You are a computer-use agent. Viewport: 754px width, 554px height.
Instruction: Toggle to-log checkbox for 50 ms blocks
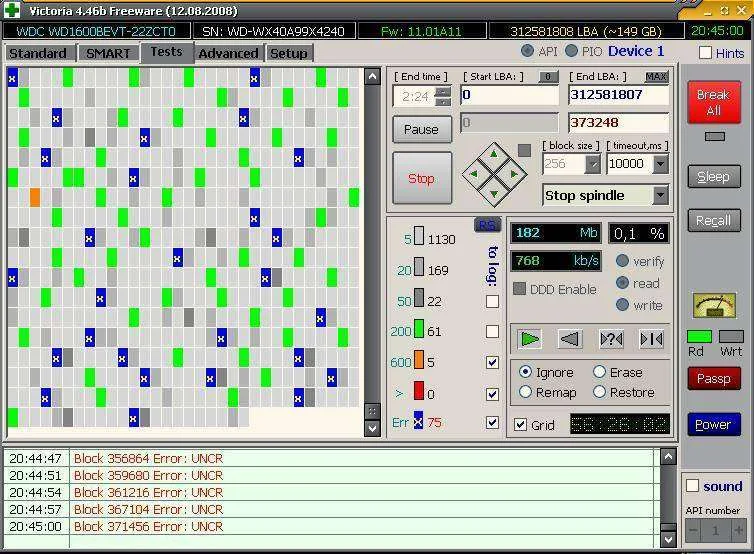492,302
